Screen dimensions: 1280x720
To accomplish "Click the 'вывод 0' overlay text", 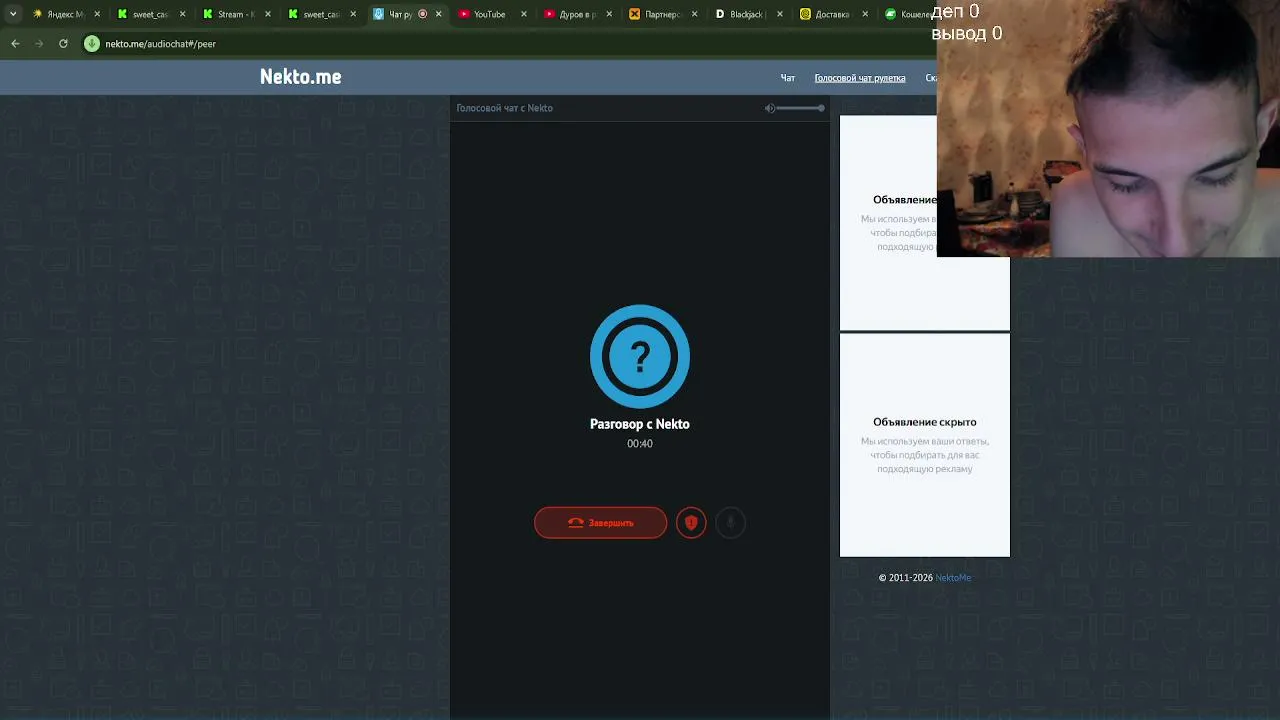I will click(966, 34).
